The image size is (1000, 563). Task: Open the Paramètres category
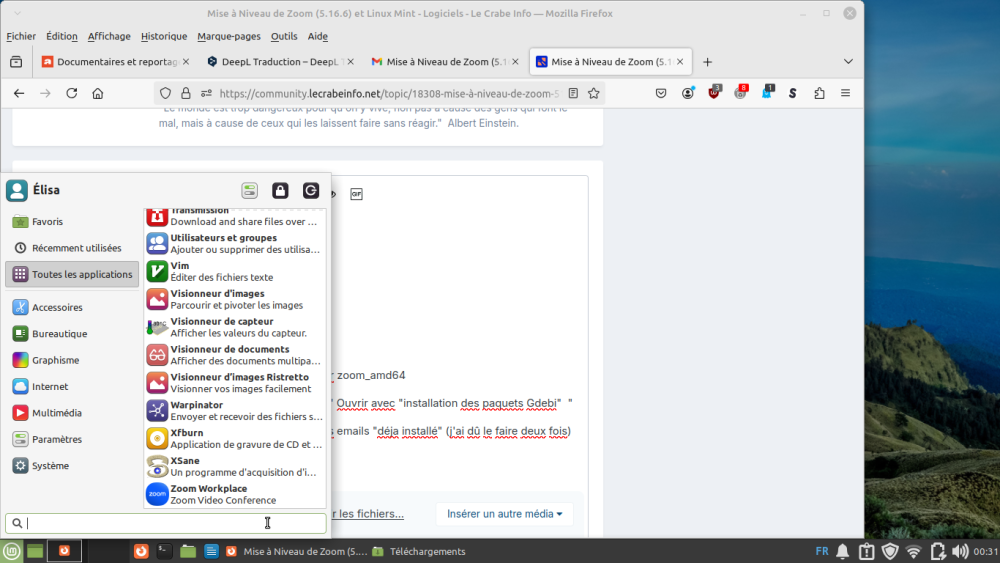click(x=71, y=439)
